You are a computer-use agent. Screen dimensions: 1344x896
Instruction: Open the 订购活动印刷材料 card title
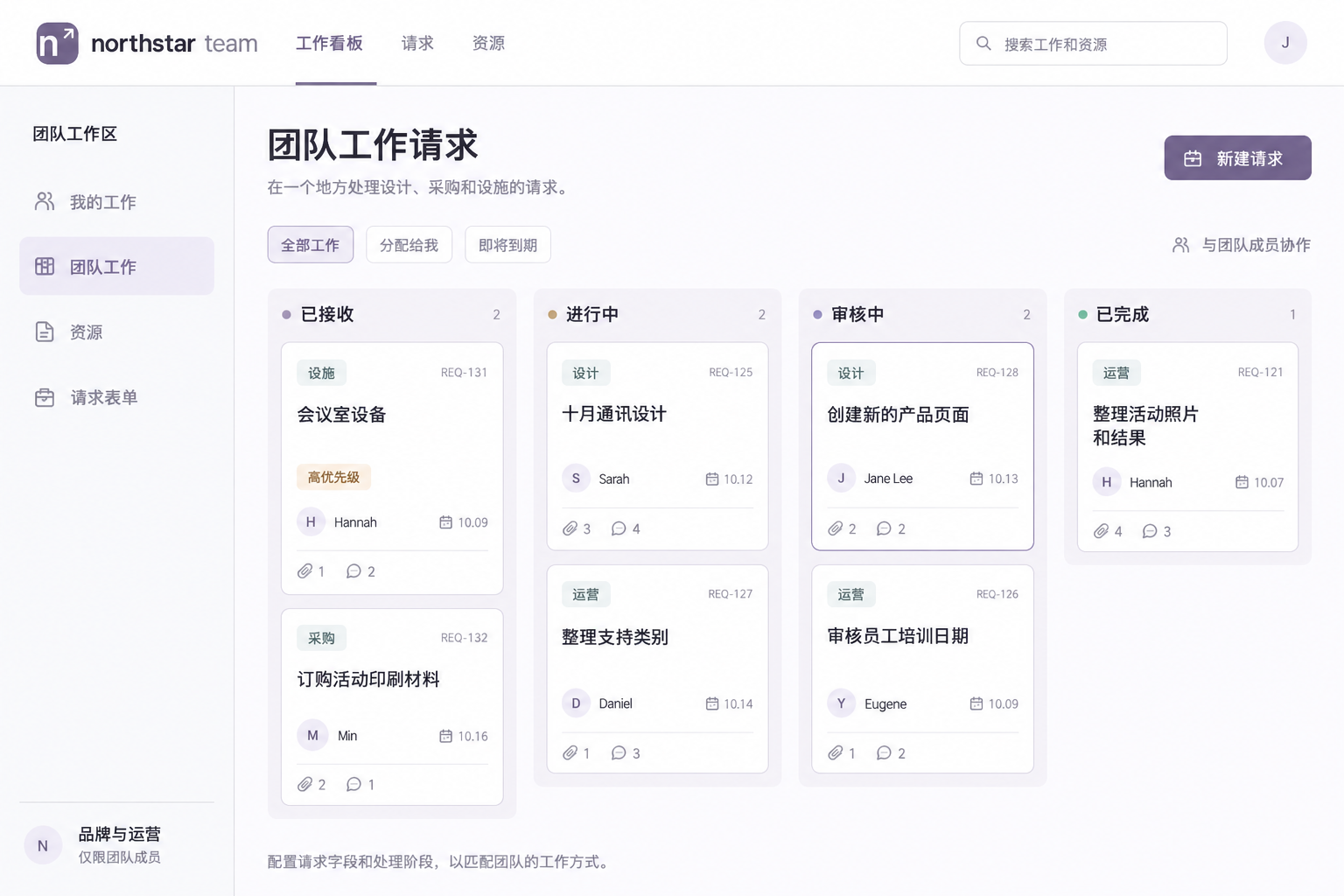tap(368, 679)
